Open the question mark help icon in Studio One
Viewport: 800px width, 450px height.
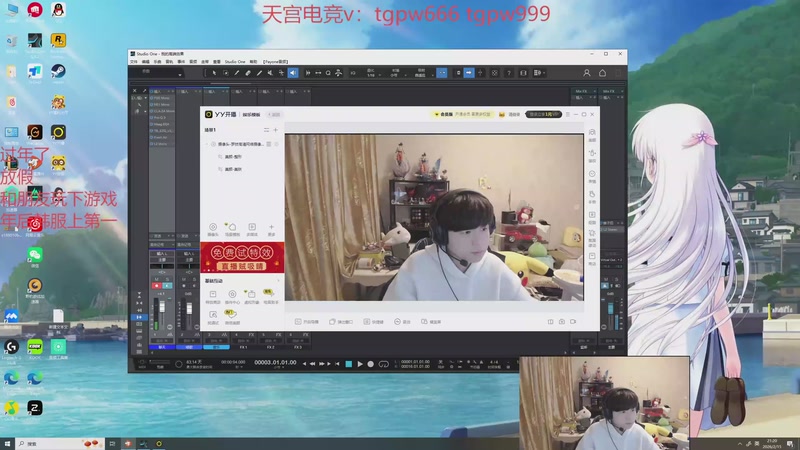click(x=509, y=73)
